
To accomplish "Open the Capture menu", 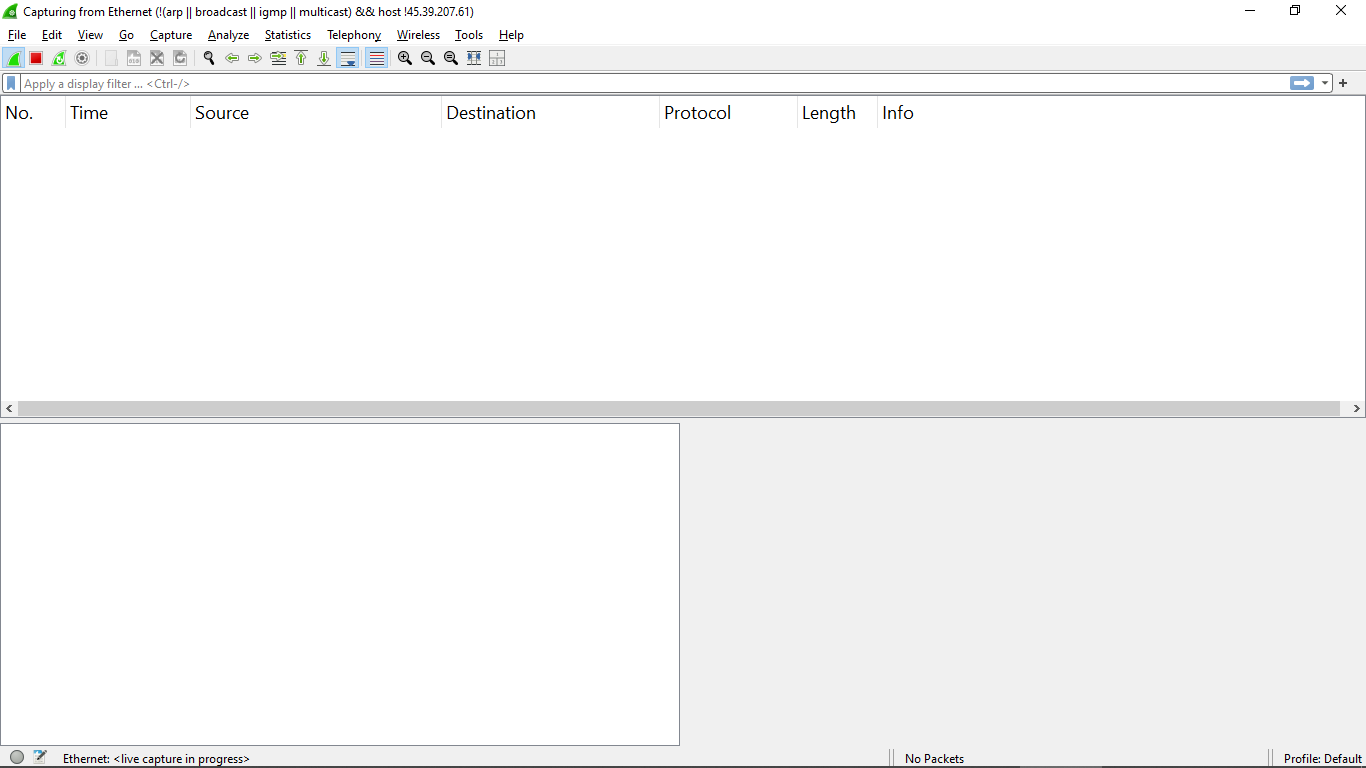I will [171, 35].
